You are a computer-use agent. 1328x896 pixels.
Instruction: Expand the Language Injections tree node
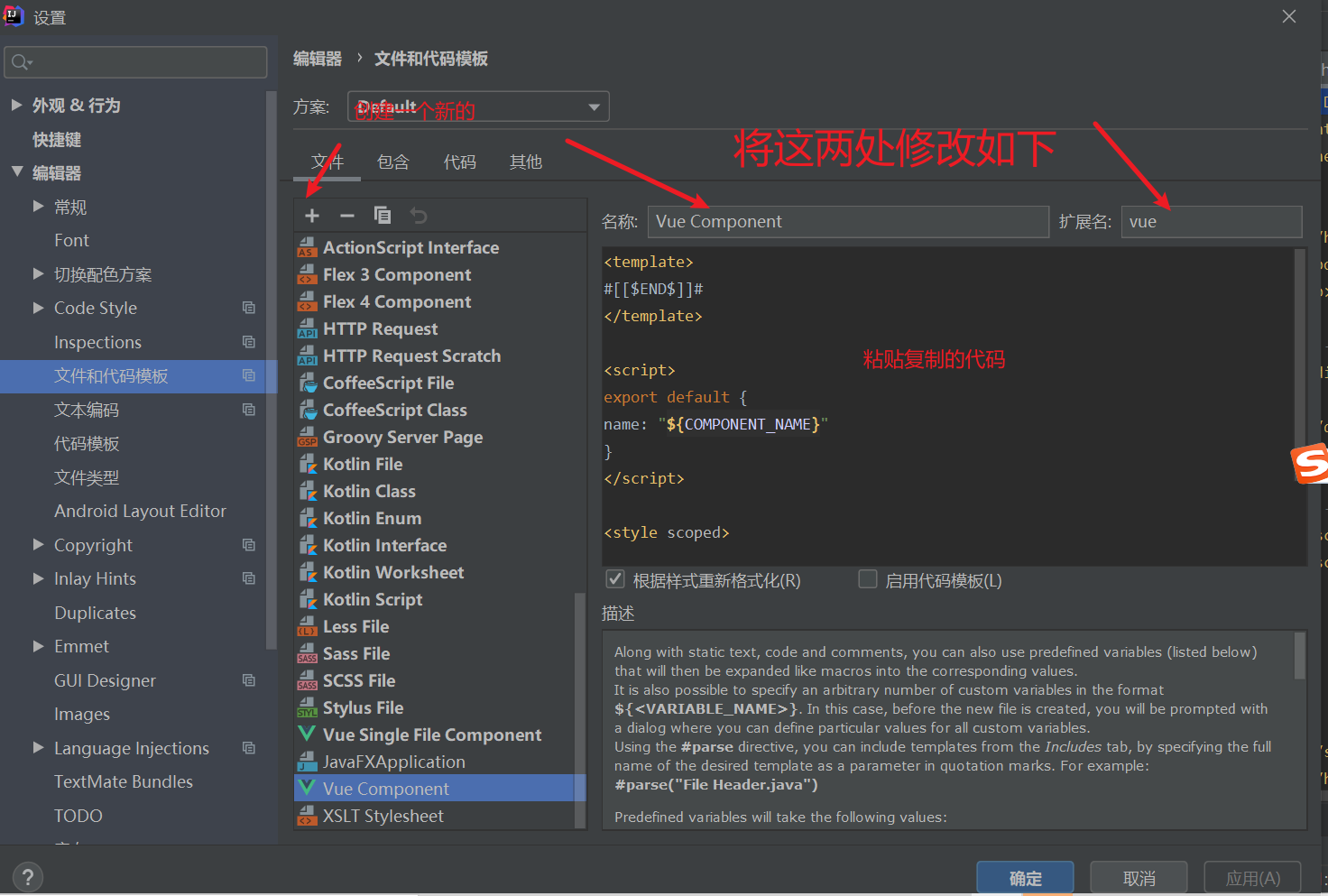(x=38, y=747)
